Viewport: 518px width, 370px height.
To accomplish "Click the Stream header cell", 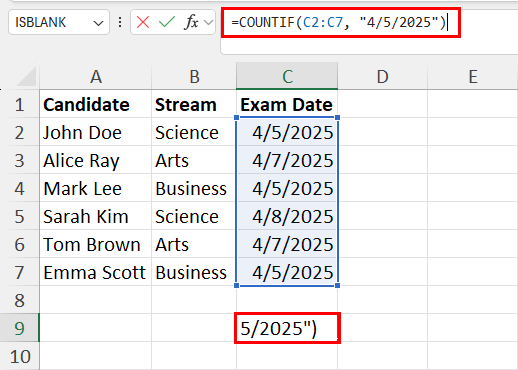I will click(194, 104).
